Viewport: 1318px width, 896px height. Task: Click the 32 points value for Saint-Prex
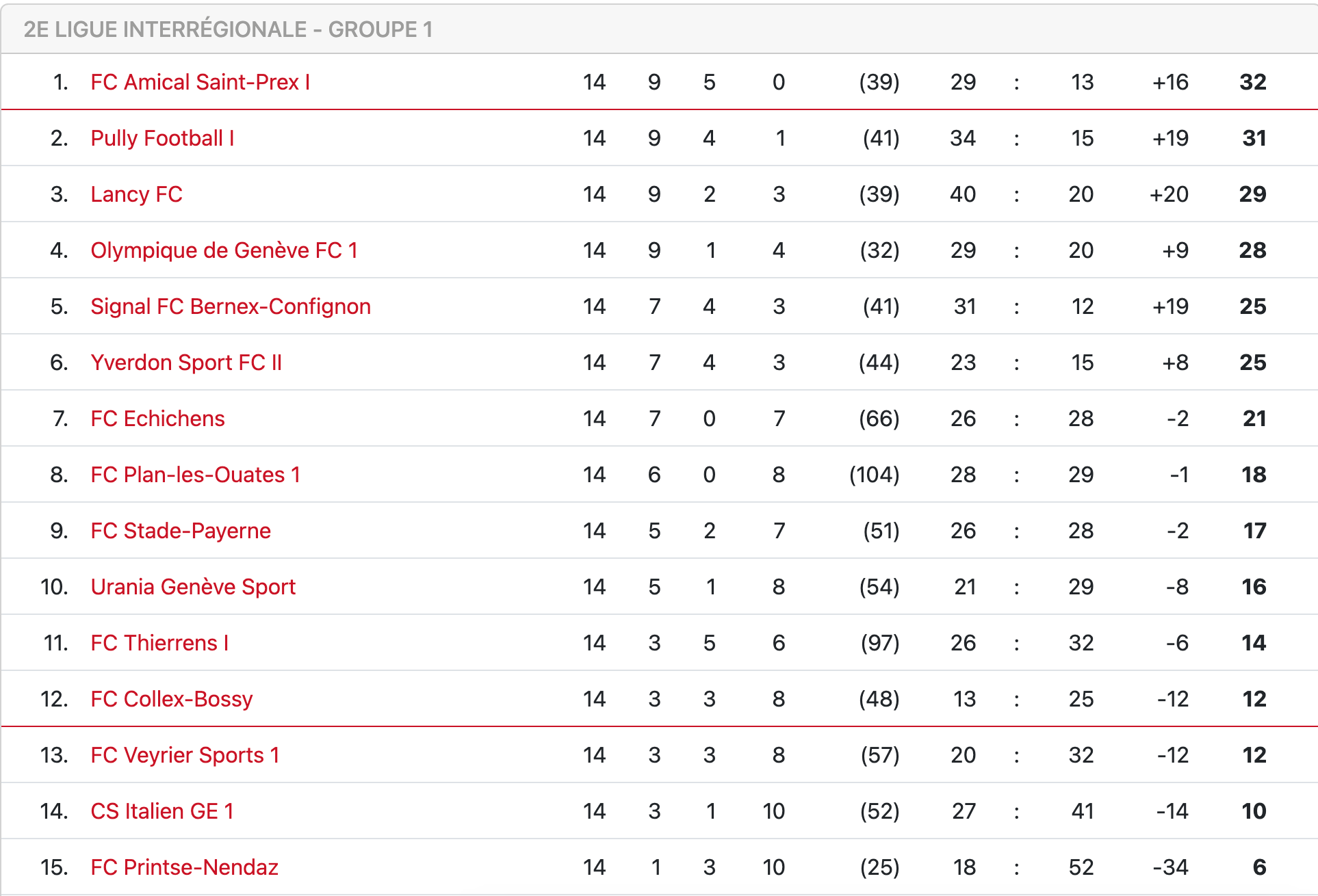coord(1252,82)
